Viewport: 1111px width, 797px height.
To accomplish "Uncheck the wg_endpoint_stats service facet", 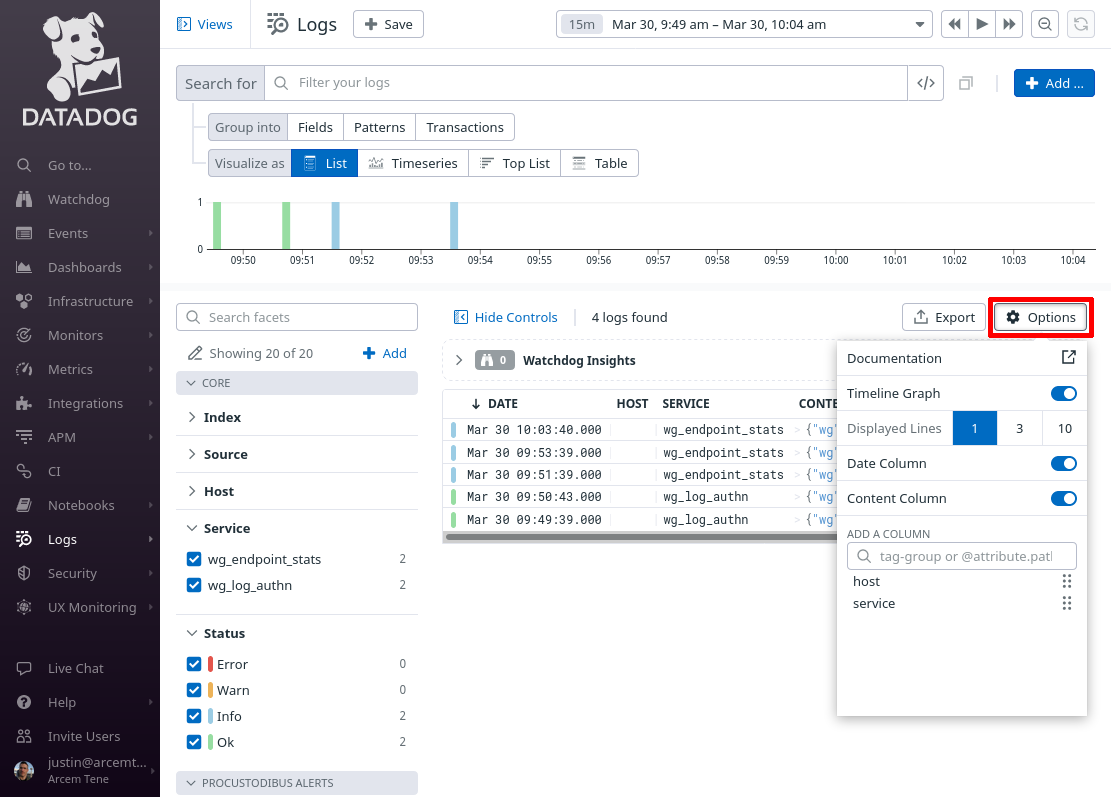I will (194, 559).
